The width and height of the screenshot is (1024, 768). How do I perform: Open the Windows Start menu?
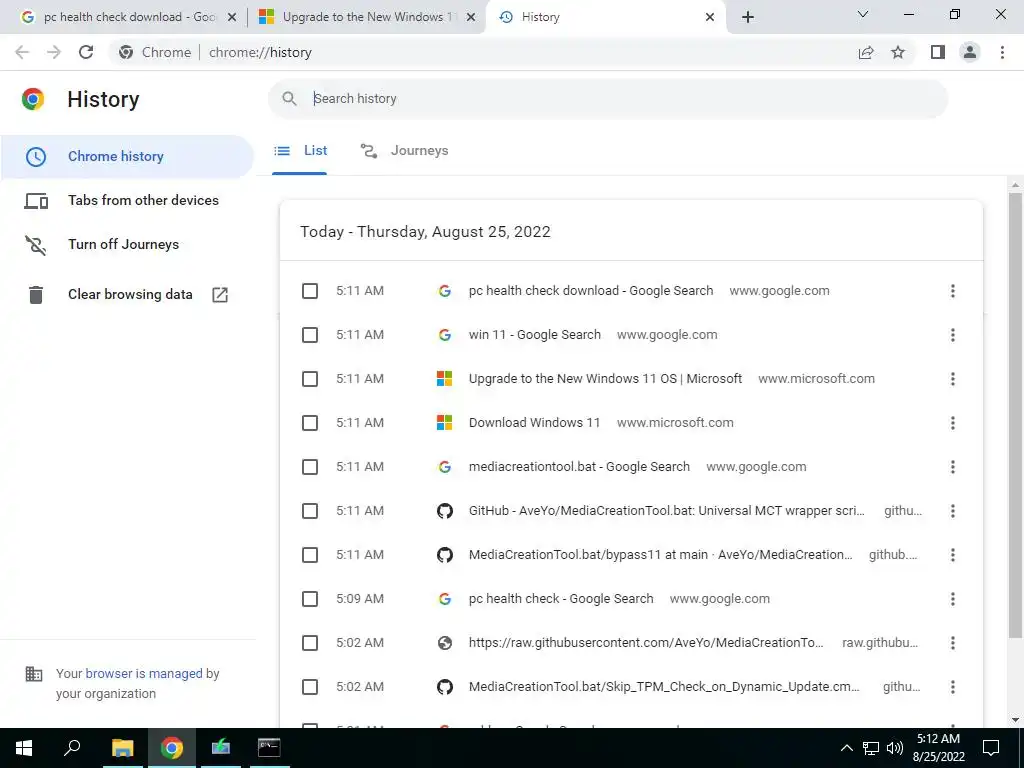pos(24,748)
